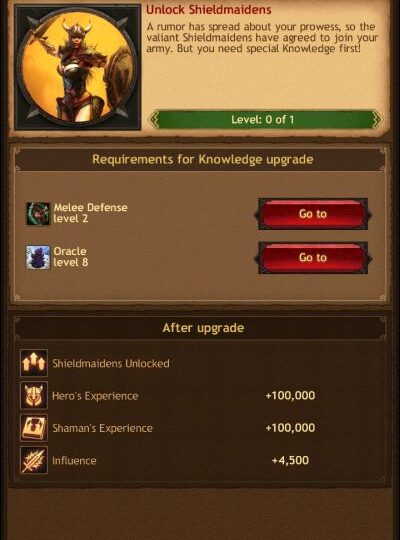The image size is (400, 540).
Task: Click the Hero's Experience +100,000 value
Action: [x=290, y=395]
